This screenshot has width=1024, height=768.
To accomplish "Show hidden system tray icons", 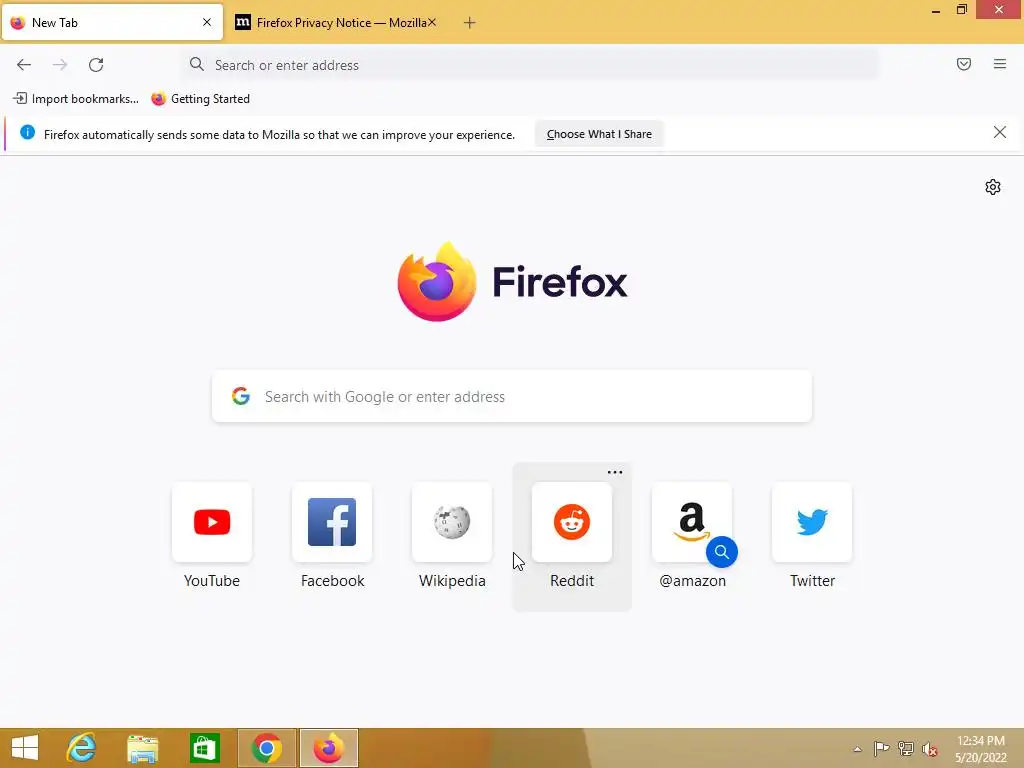I will (x=857, y=749).
